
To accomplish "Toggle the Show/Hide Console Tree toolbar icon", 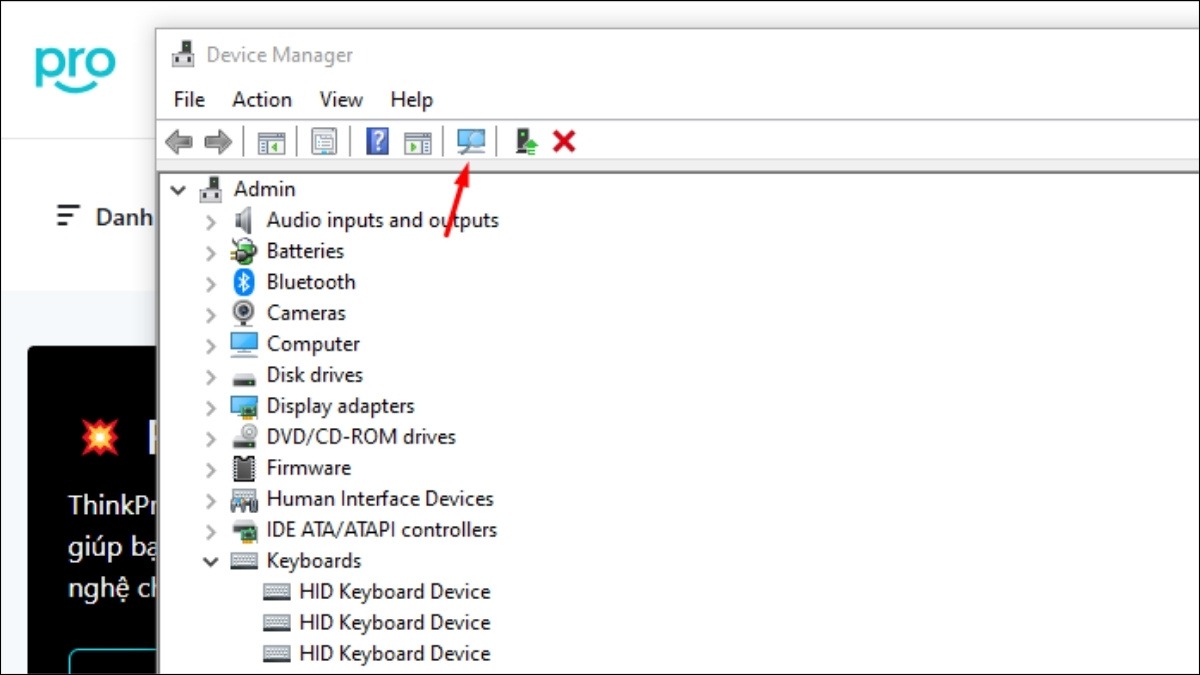I will 271,142.
